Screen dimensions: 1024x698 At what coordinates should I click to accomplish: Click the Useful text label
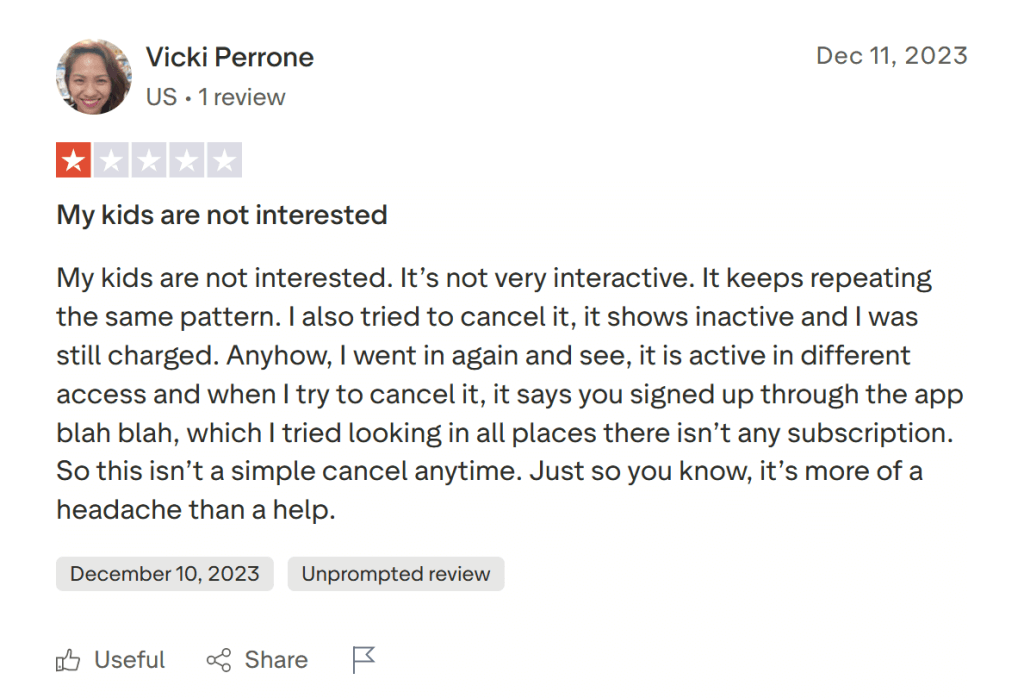129,659
